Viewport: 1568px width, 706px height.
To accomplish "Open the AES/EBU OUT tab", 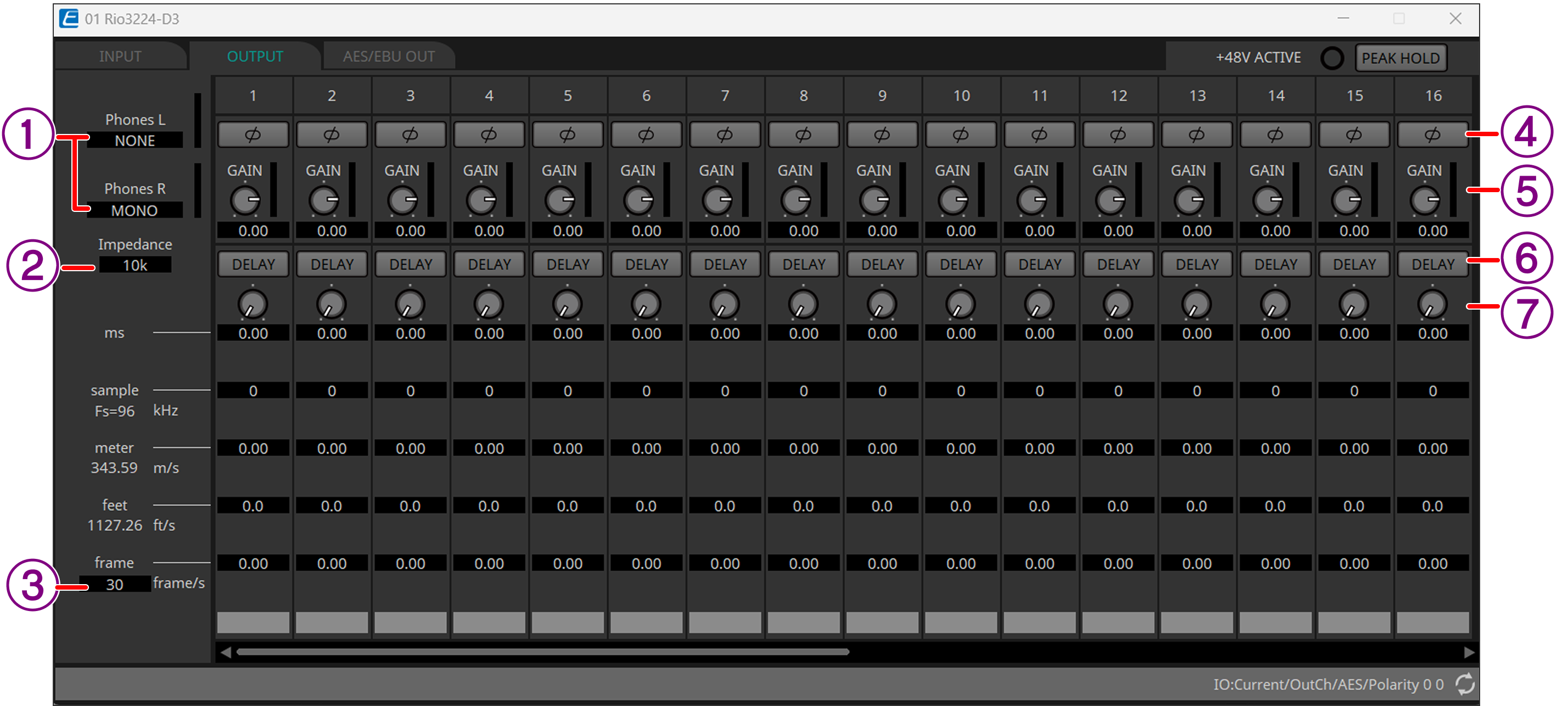I will tap(388, 57).
